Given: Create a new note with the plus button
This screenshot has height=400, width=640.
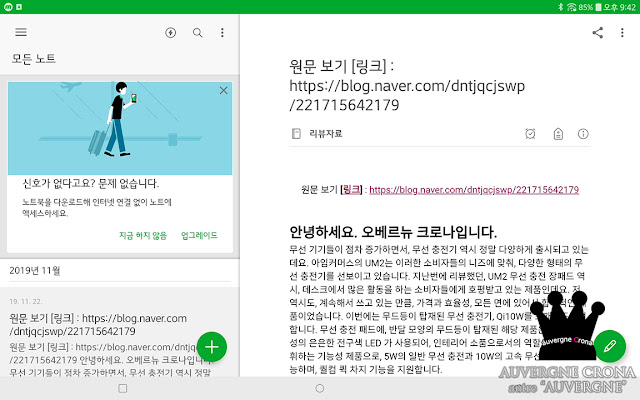Looking at the screenshot, I should coord(211,347).
